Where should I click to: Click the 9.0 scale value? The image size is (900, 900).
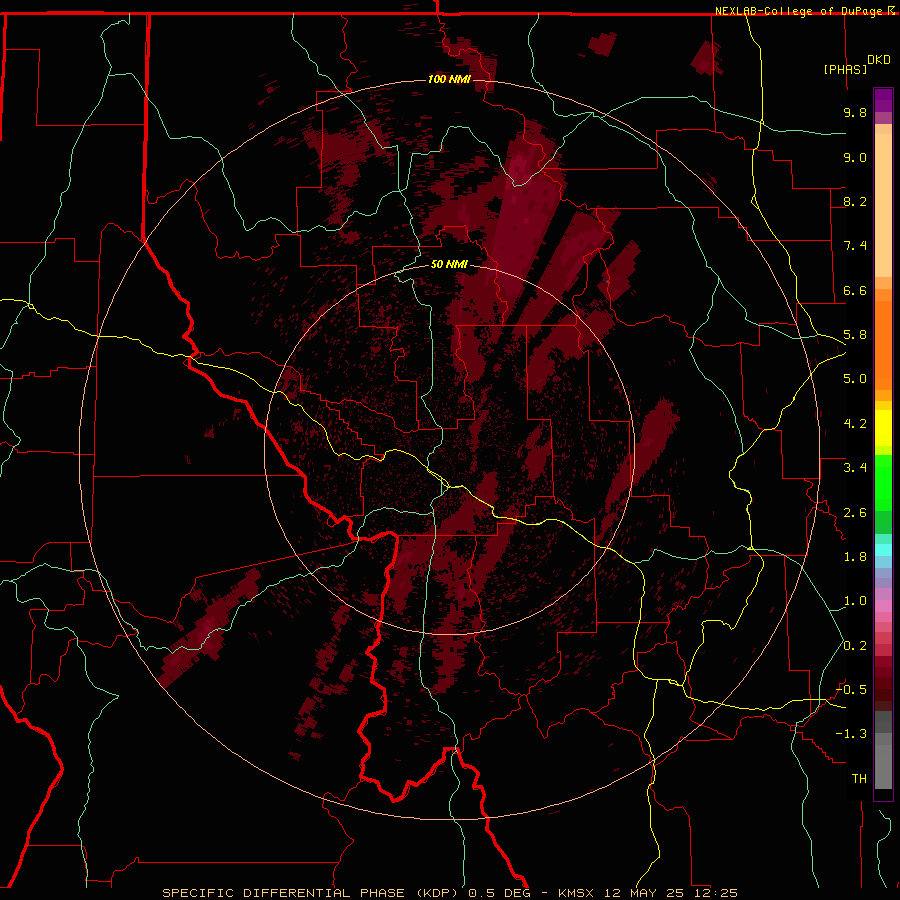click(x=855, y=157)
